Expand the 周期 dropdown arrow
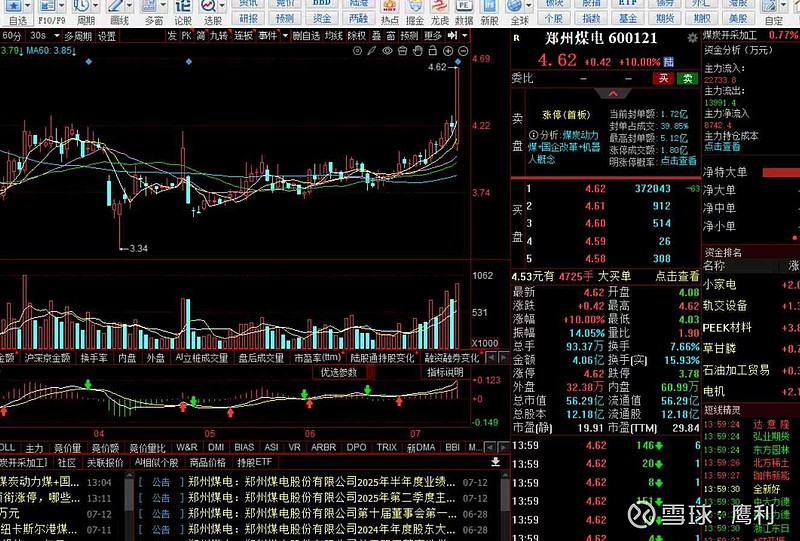800x541 pixels. [x=96, y=6]
